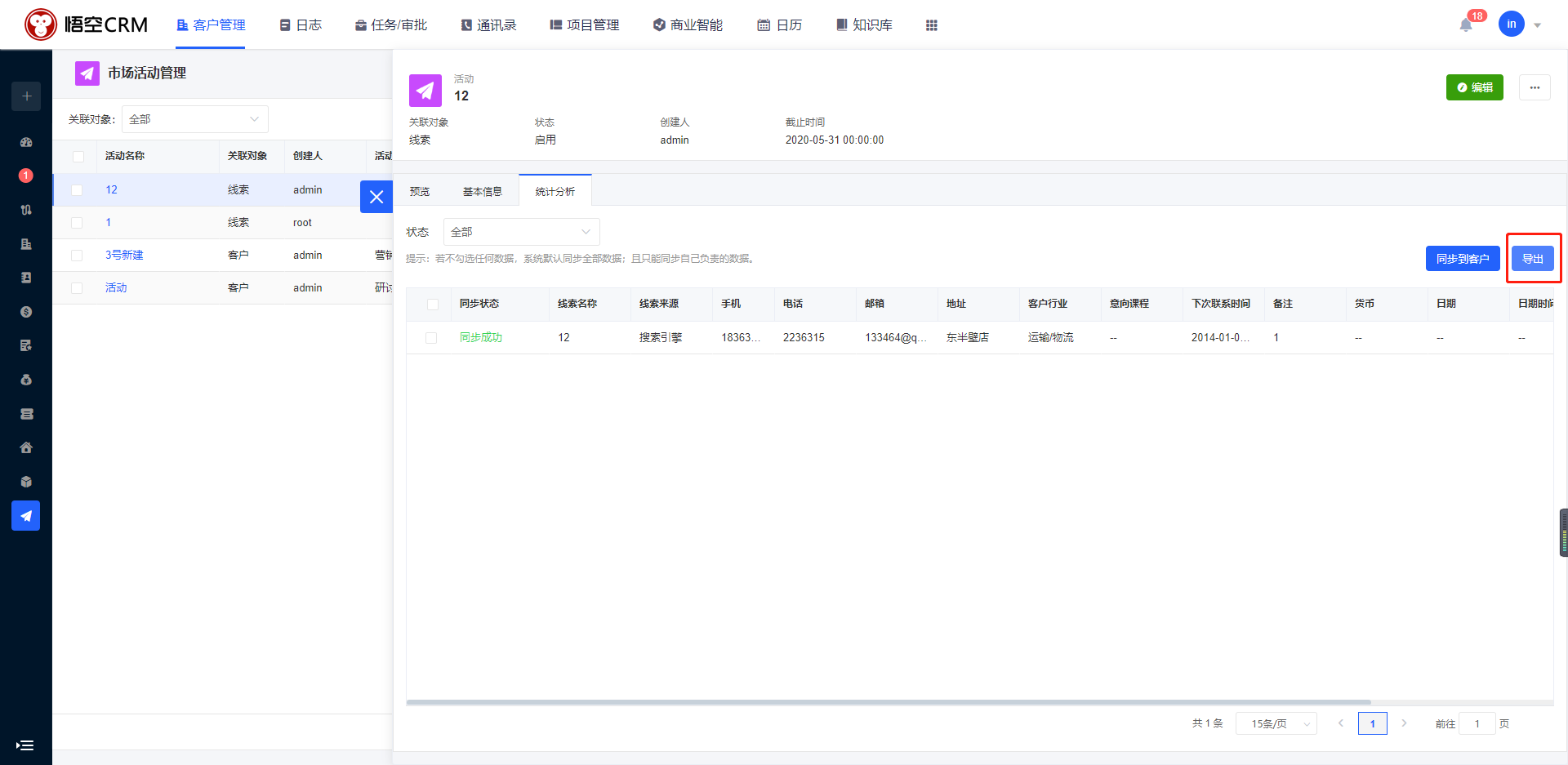Select the 统计分析 tab
Viewport: 1568px width, 765px height.
555,191
